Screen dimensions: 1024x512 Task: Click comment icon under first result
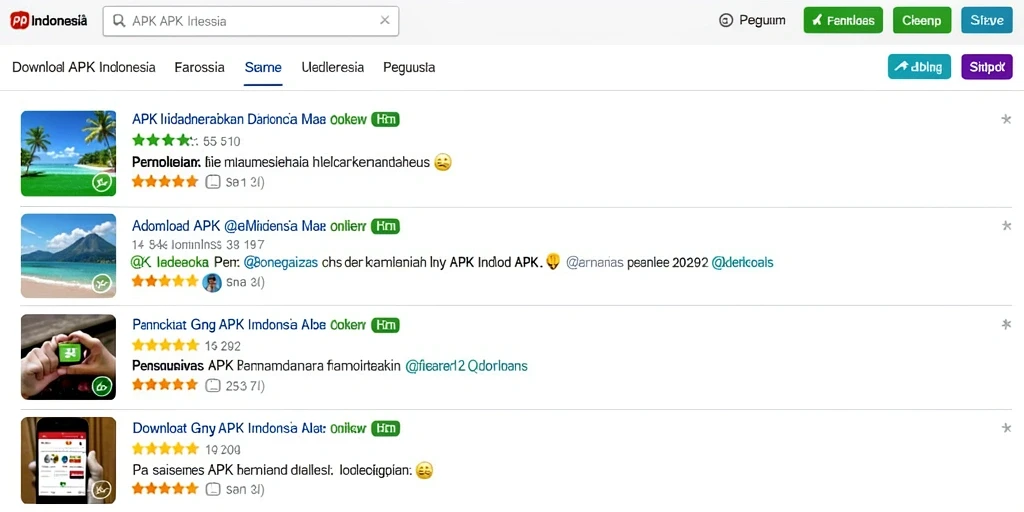(x=212, y=182)
